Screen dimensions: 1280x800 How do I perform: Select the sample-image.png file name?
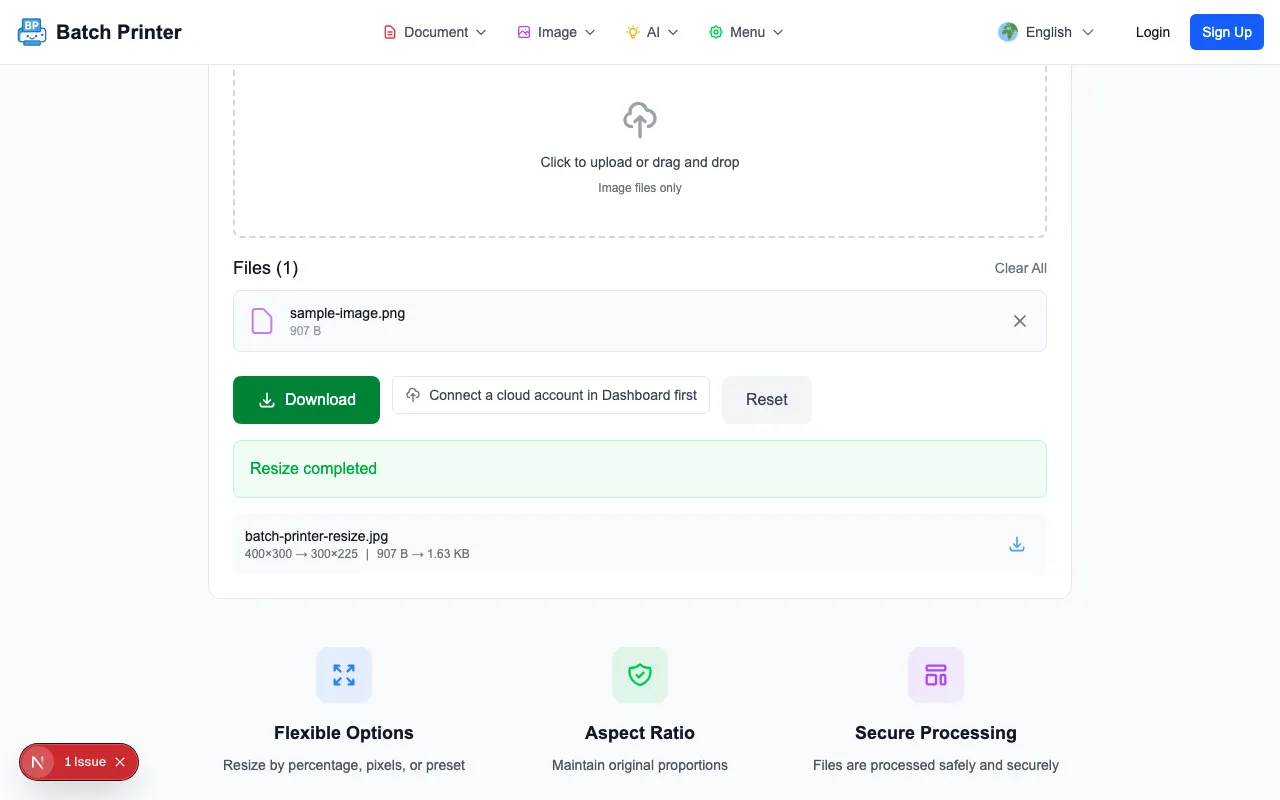click(x=347, y=313)
